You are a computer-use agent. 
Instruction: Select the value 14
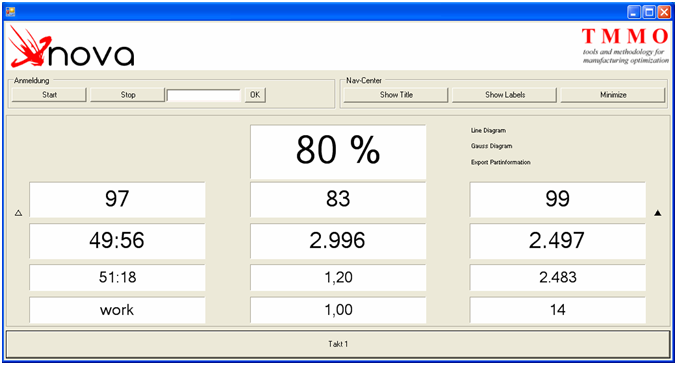557,310
